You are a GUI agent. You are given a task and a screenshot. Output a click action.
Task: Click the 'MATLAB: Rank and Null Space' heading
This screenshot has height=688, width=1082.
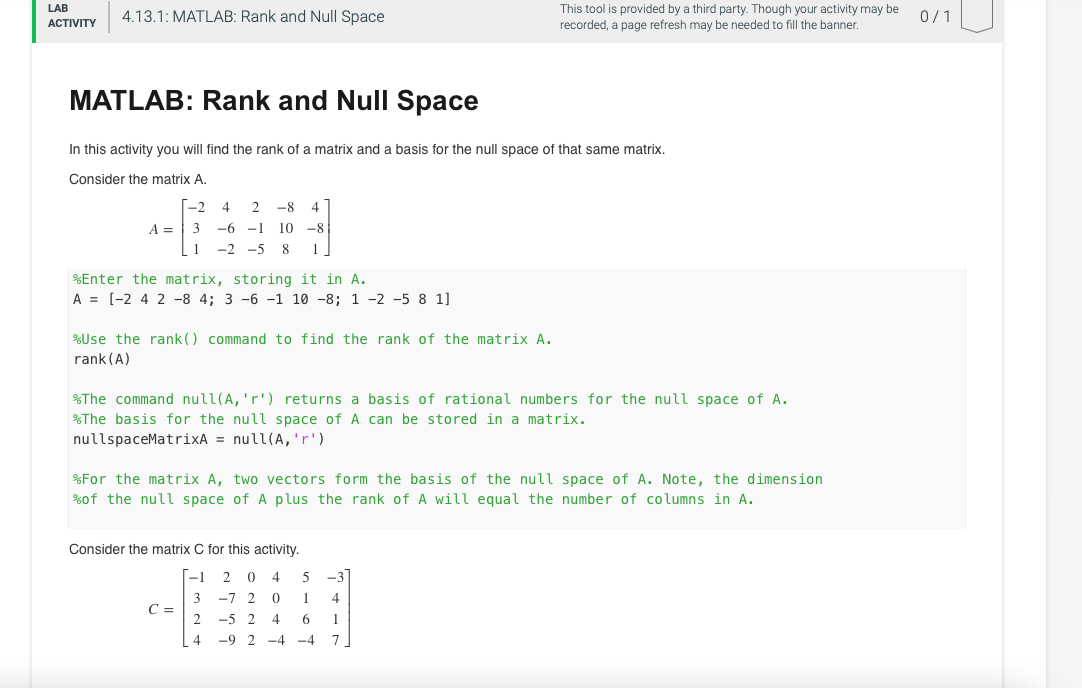274,101
